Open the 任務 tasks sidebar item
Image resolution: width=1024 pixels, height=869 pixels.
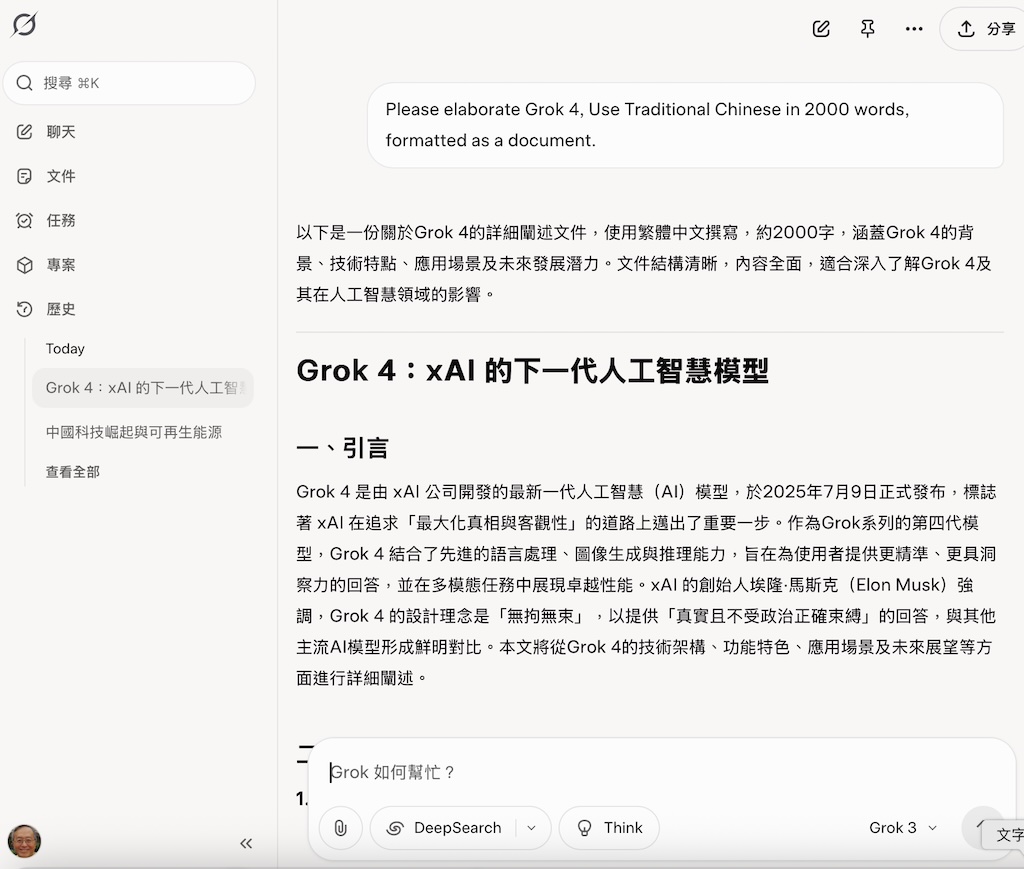[x=46, y=221]
